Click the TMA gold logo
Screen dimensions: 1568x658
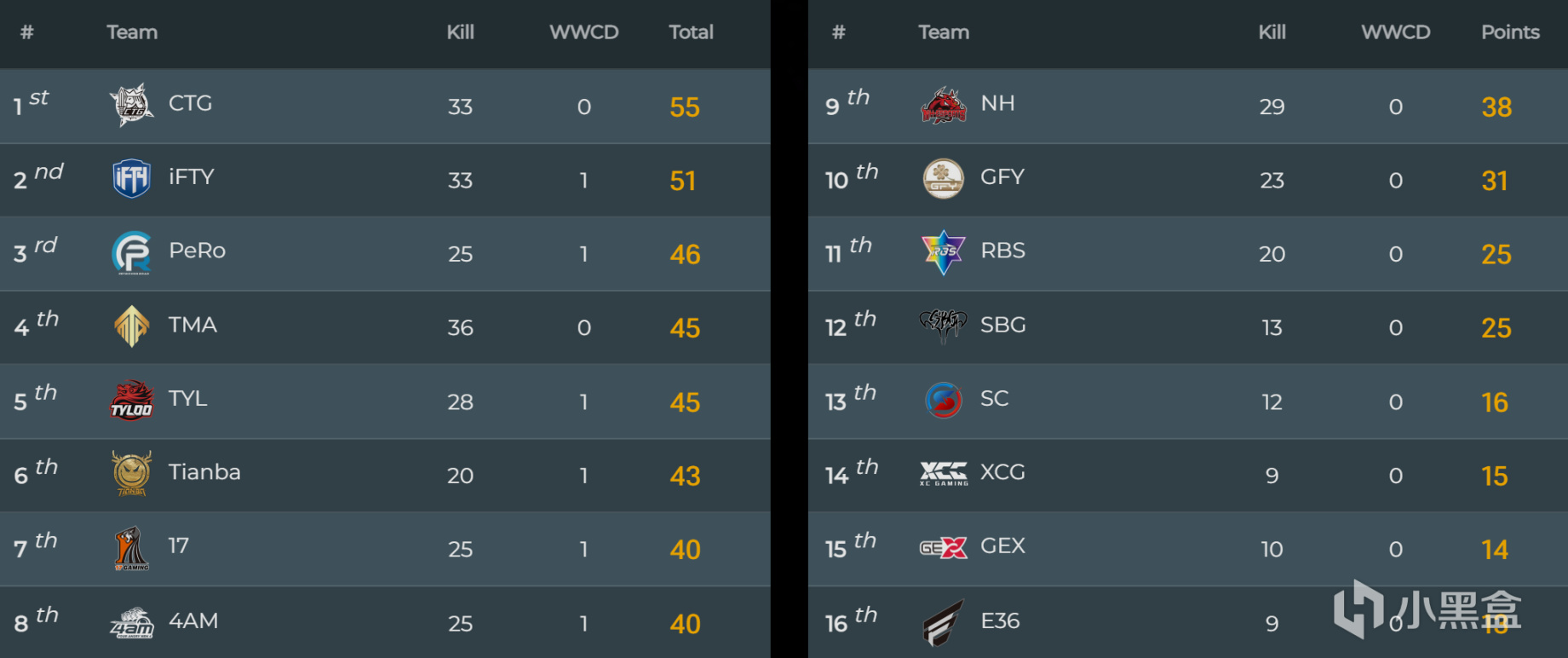pyautogui.click(x=131, y=326)
